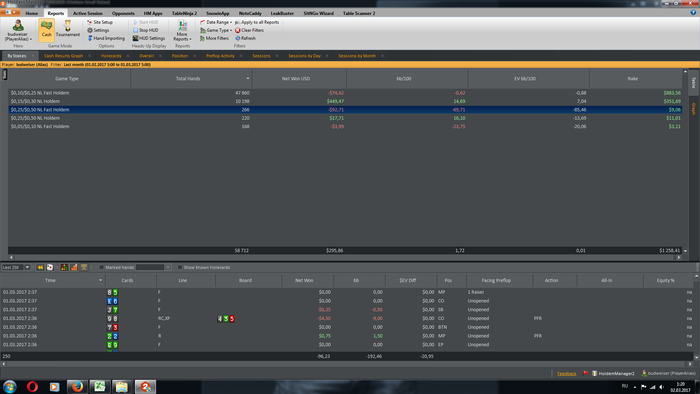Click Stop HUD
Viewport: 700px width, 394px height.
146,30
